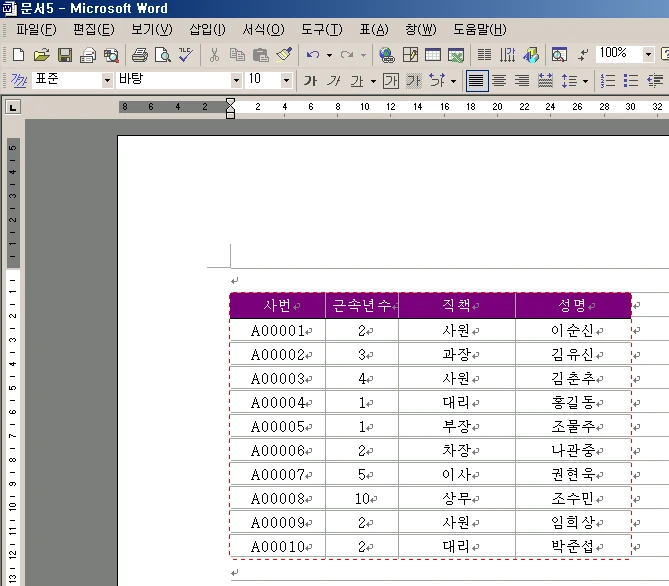The image size is (669, 586).
Task: Open the Redo history dropdown arrow
Action: pyautogui.click(x=364, y=55)
